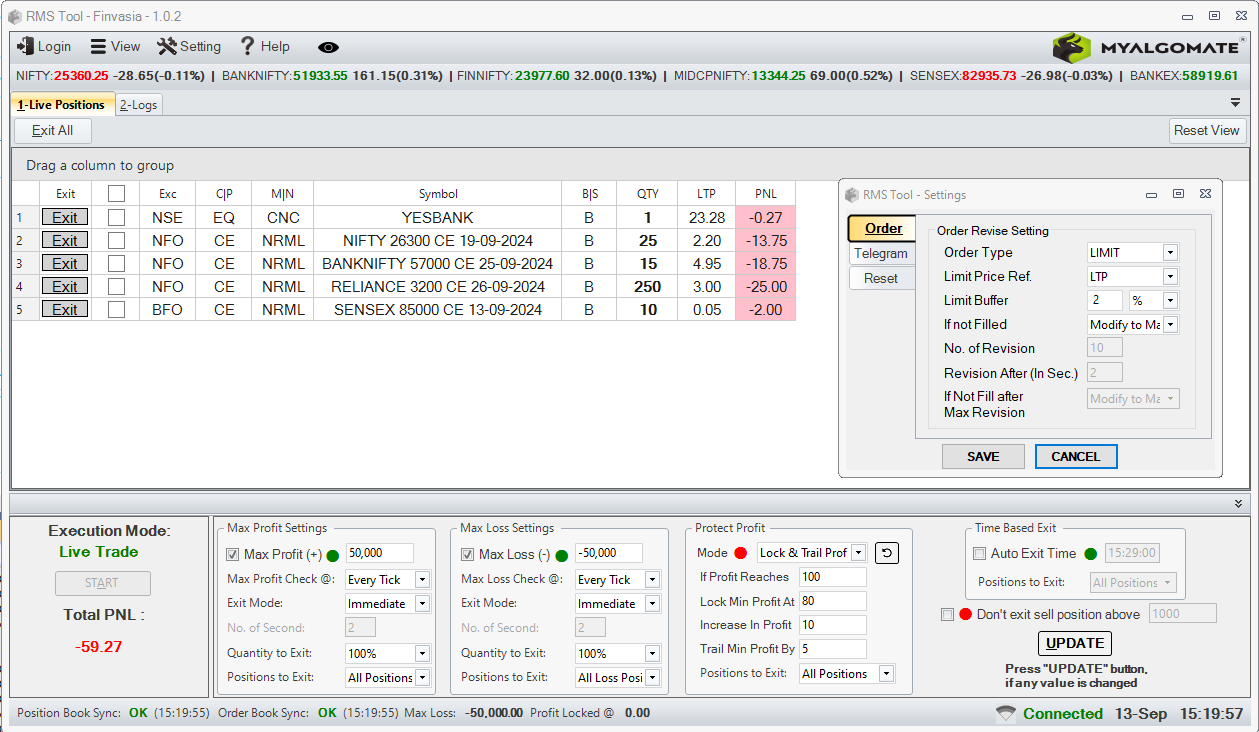The height and width of the screenshot is (732, 1259).
Task: Click the double-chevron collapse icon above the settings panel
Action: pyautogui.click(x=1238, y=504)
